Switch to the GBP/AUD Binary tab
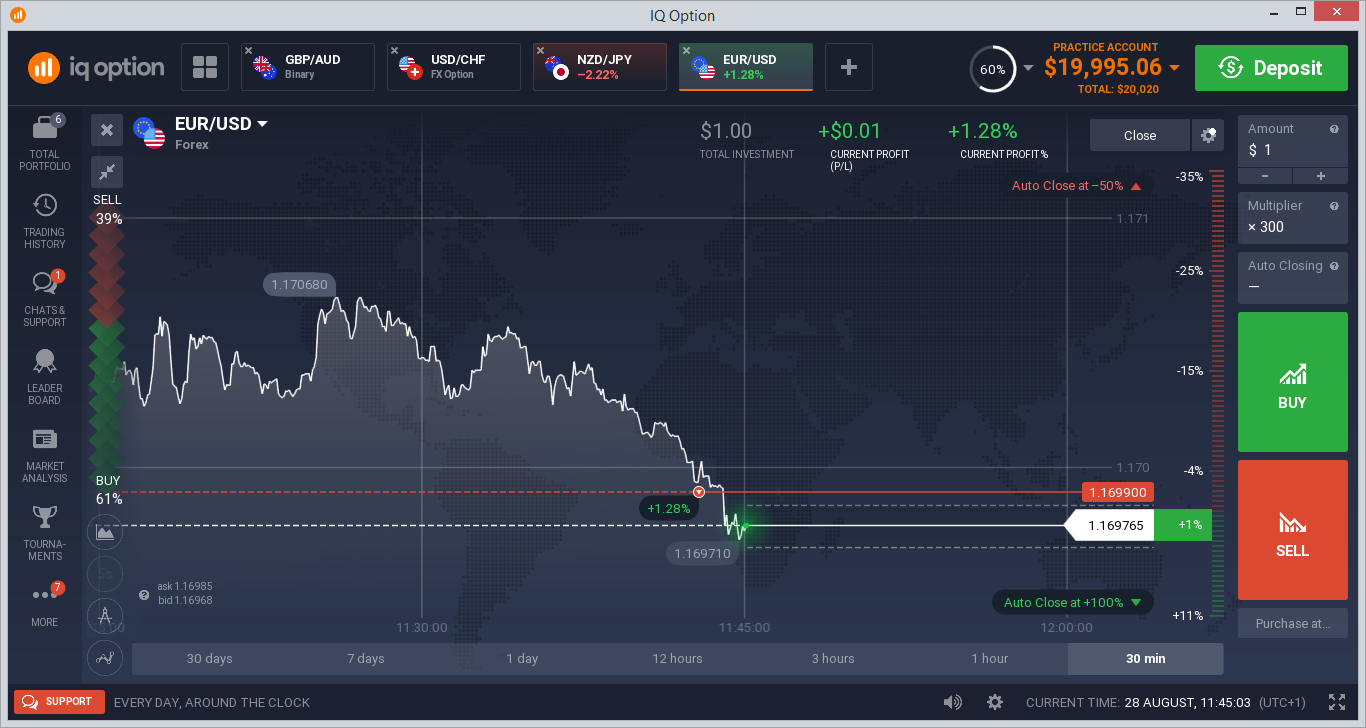 coord(308,67)
